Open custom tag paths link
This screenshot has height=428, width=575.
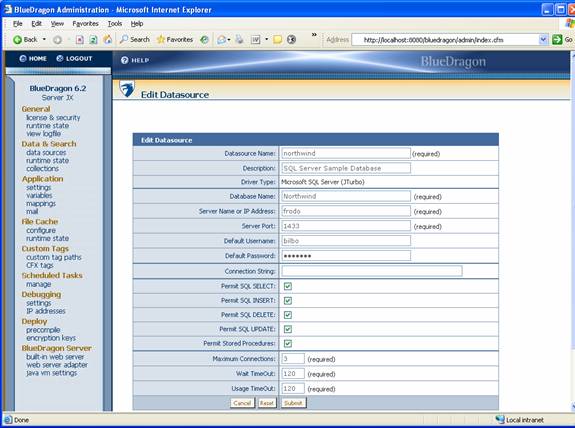[54, 257]
